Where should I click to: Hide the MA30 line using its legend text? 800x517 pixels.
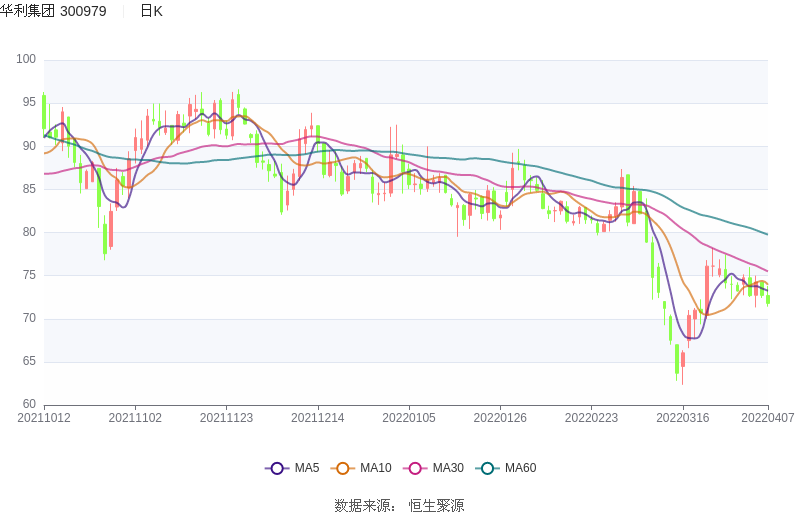448,468
